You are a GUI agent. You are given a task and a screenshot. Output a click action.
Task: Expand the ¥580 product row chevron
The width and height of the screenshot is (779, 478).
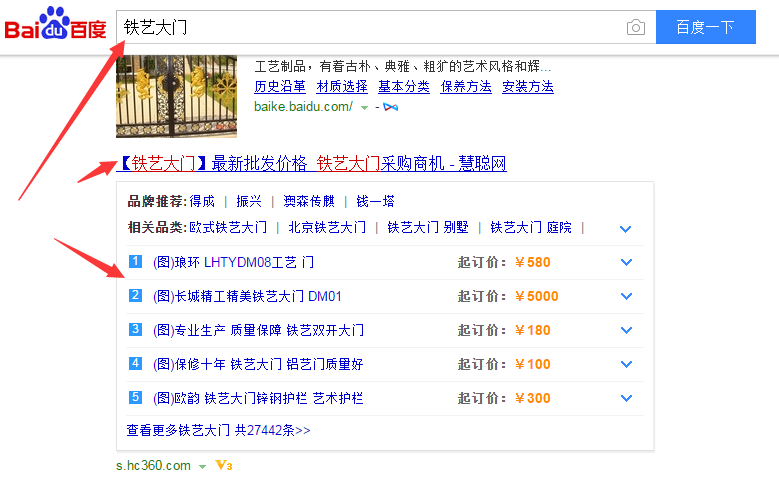coord(627,263)
